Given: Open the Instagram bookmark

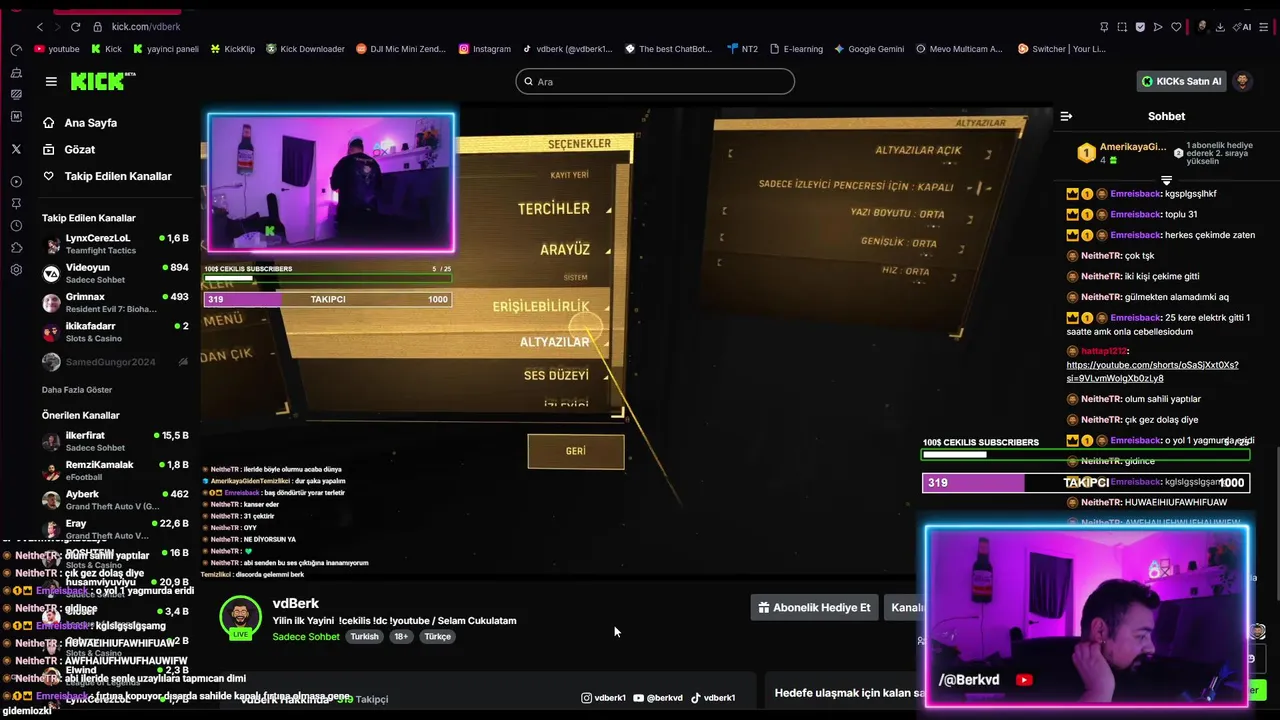Looking at the screenshot, I should (x=485, y=49).
